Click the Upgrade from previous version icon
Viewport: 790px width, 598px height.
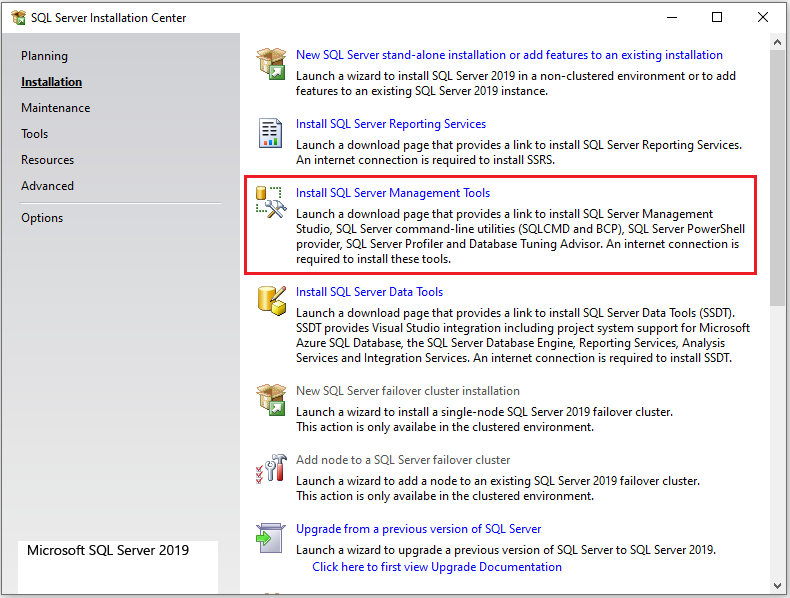(x=271, y=536)
